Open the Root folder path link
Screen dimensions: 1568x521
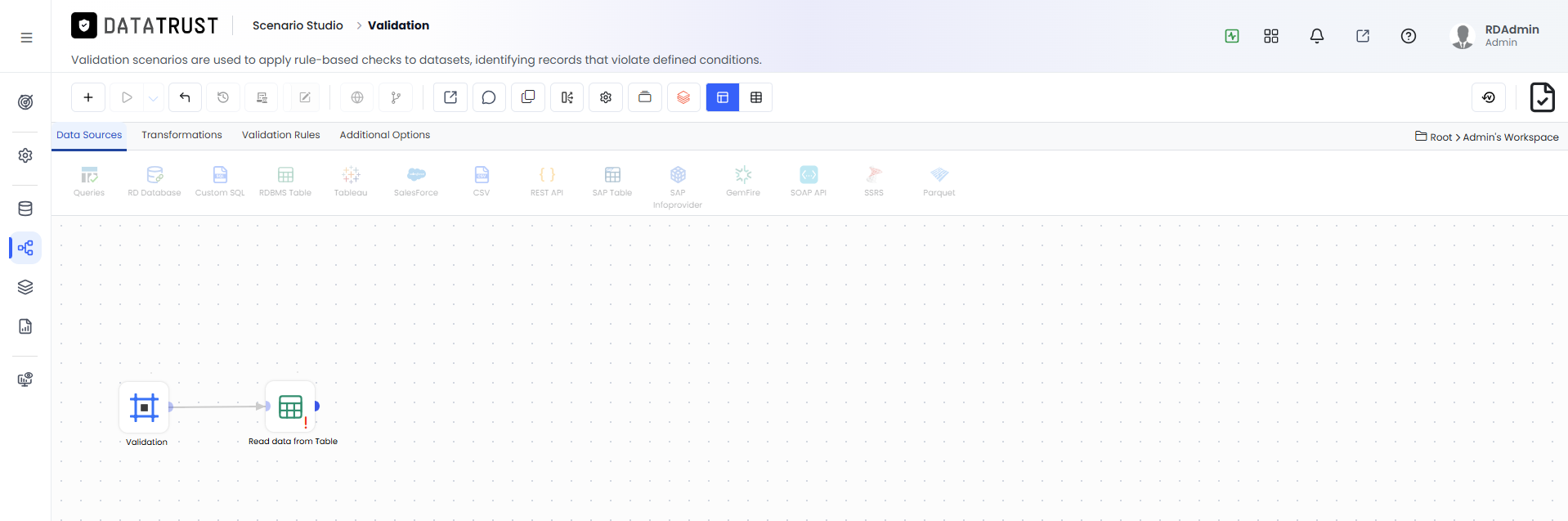(x=1440, y=137)
